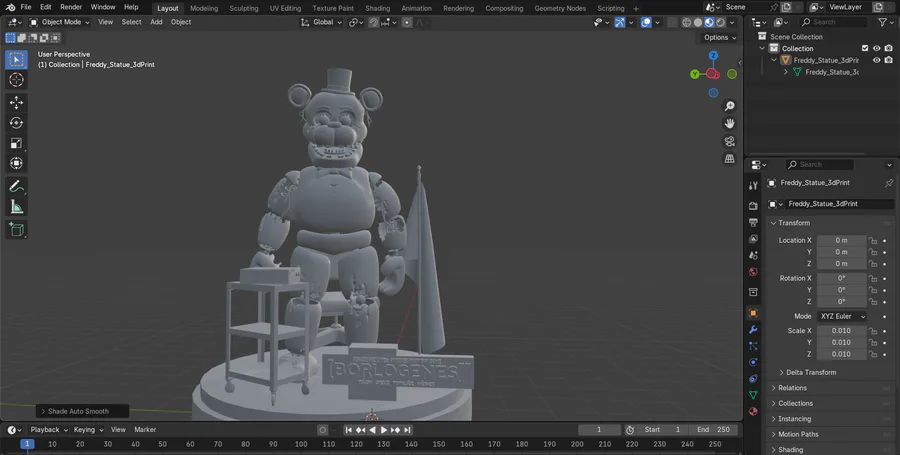The width and height of the screenshot is (900, 455).
Task: Click the Shade Auto Smooth operator panel
Action: [x=83, y=411]
